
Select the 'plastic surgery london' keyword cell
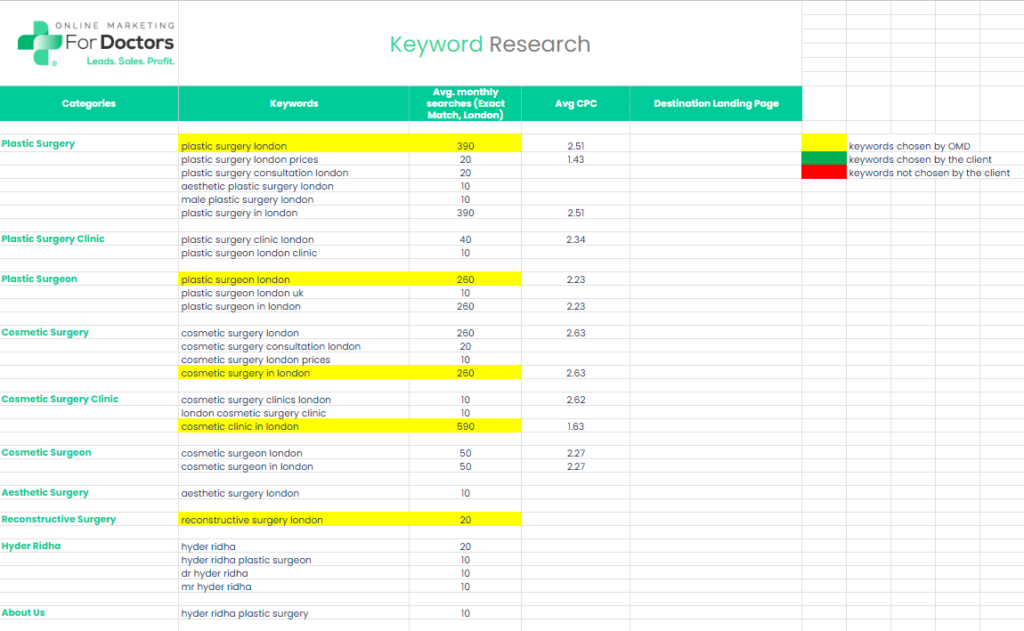point(294,144)
